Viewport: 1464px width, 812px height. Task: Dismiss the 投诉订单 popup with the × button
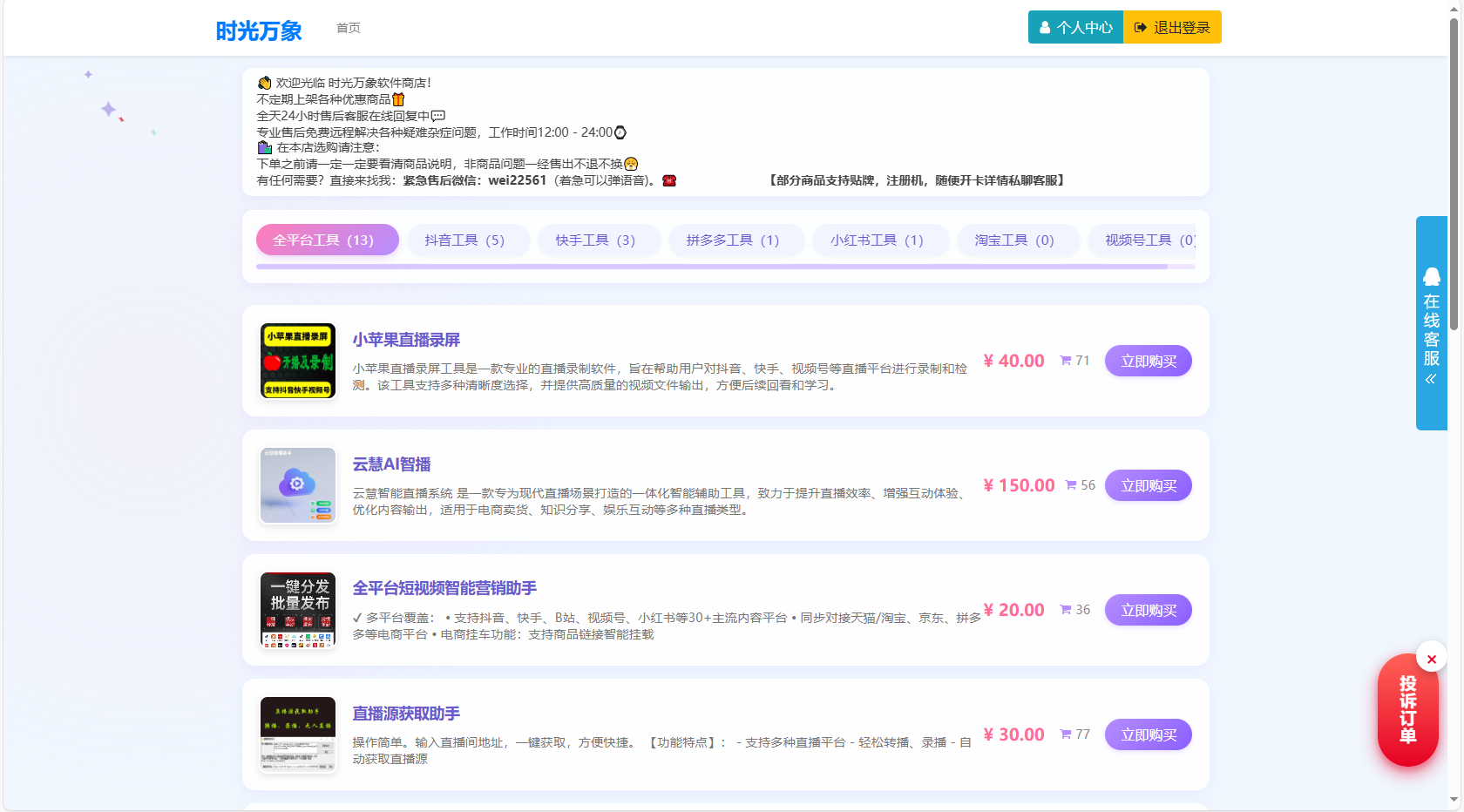pos(1432,658)
